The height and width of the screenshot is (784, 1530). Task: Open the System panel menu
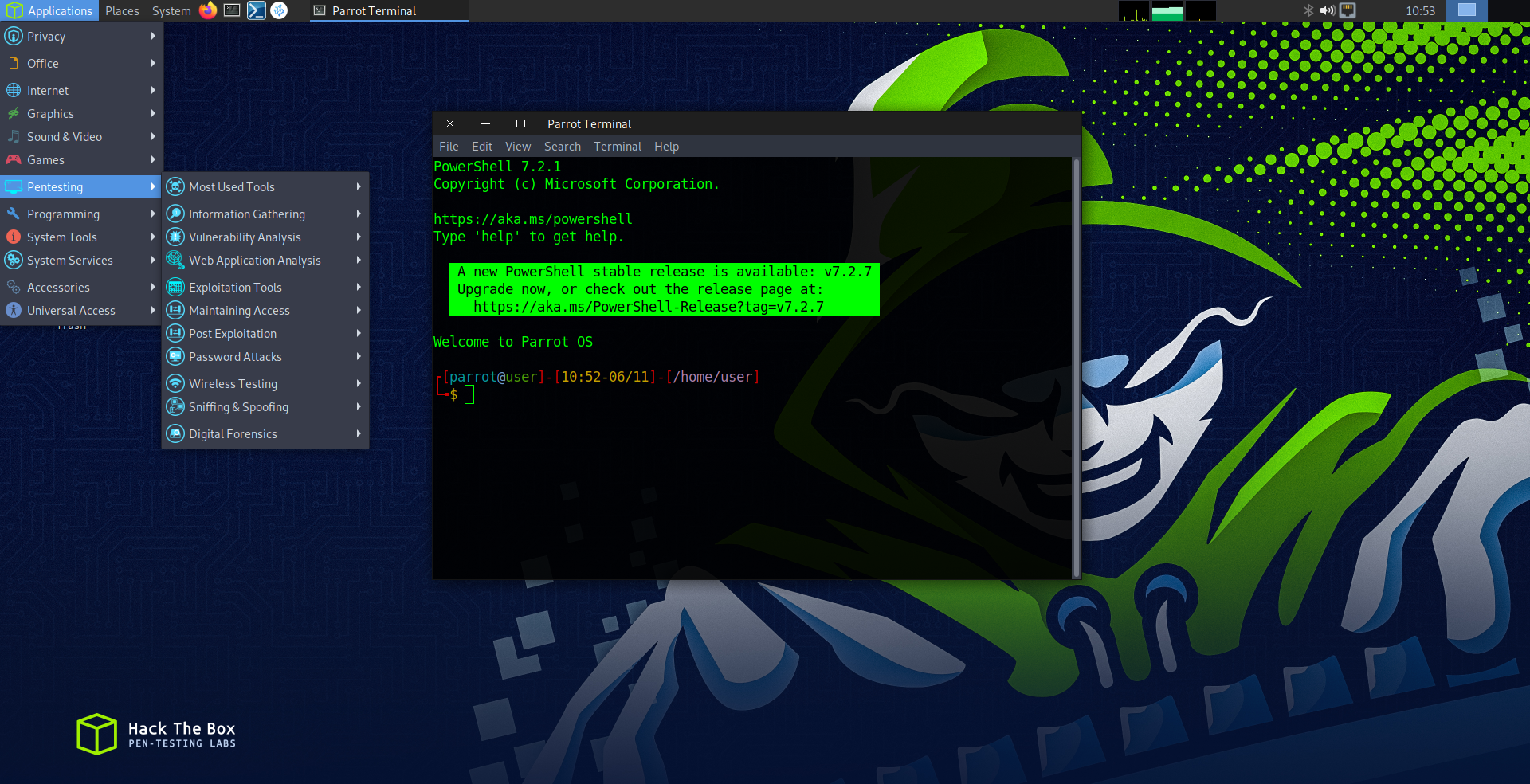(171, 10)
